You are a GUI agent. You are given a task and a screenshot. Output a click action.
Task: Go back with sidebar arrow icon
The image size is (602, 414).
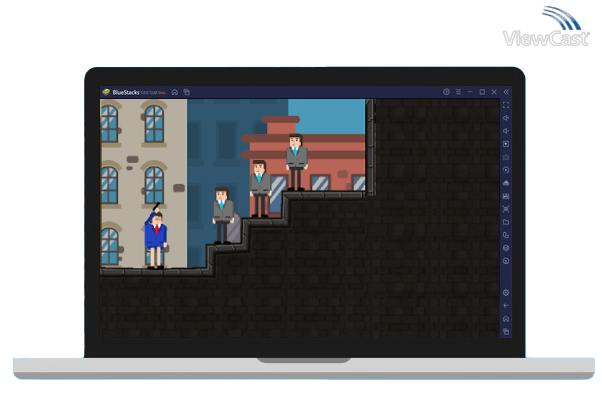click(x=506, y=306)
